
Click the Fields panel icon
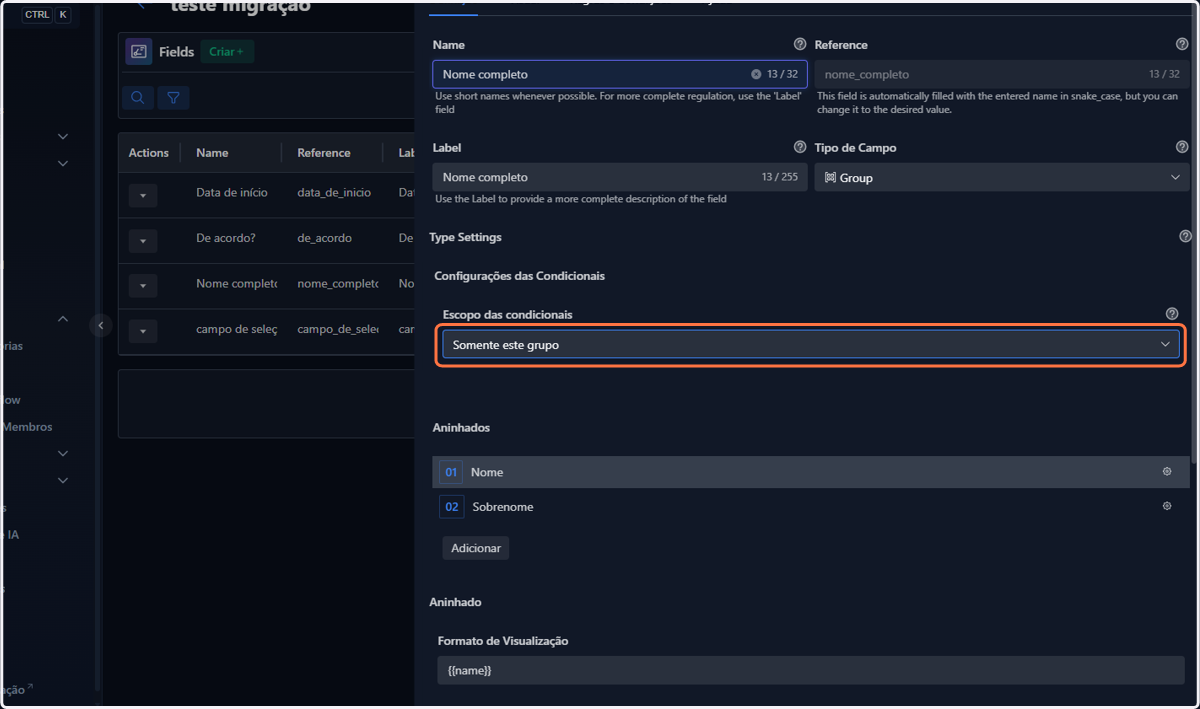(x=139, y=52)
